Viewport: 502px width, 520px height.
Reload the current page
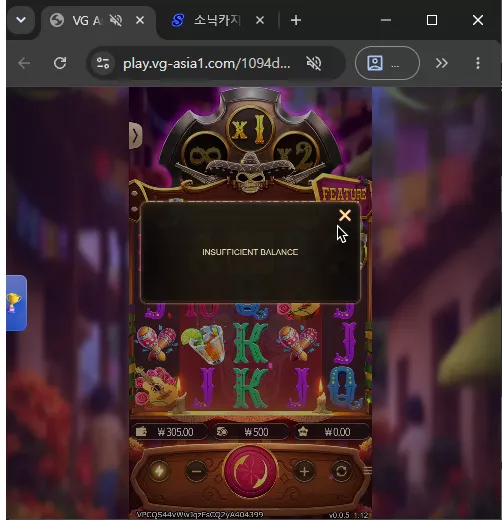pos(60,63)
